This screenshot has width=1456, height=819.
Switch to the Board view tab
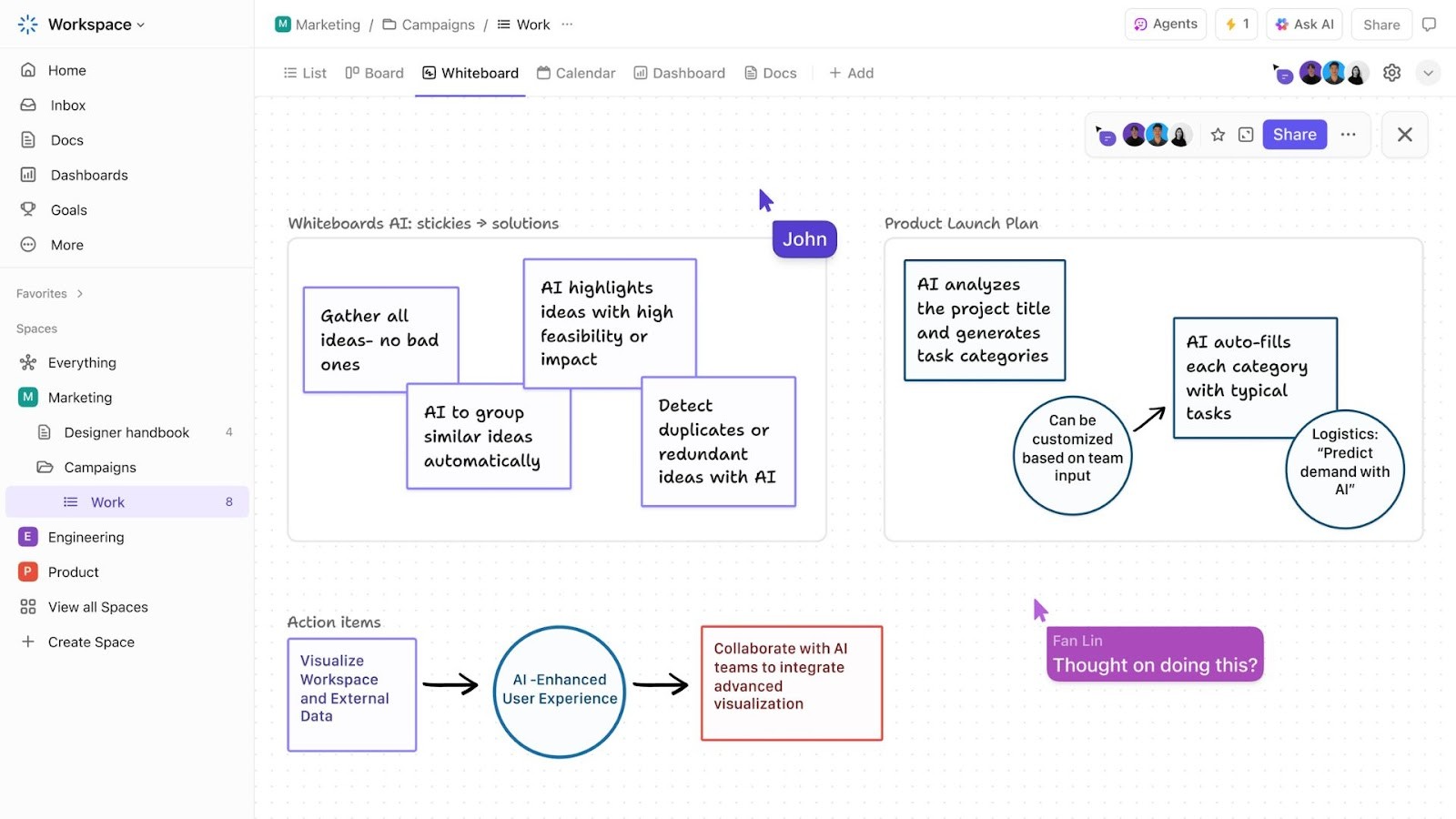tap(374, 73)
